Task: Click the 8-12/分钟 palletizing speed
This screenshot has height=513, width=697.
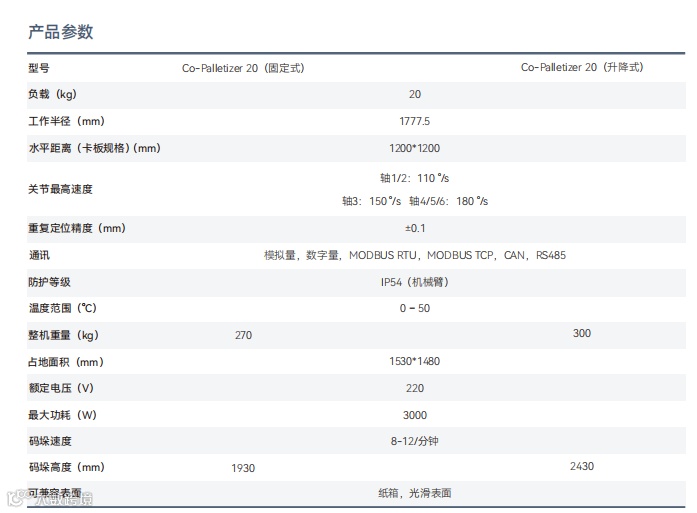Action: click(x=415, y=441)
